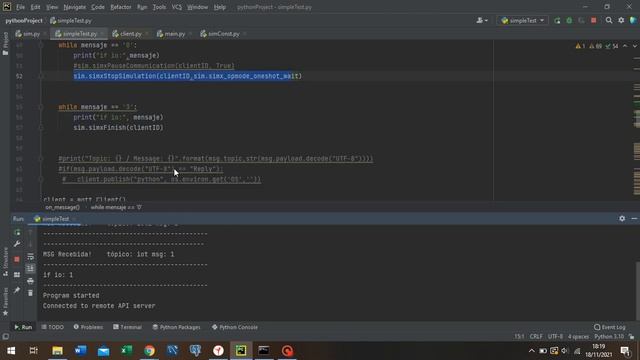Click the Run with Coverage icon
640x360 pixels.
[581, 20]
